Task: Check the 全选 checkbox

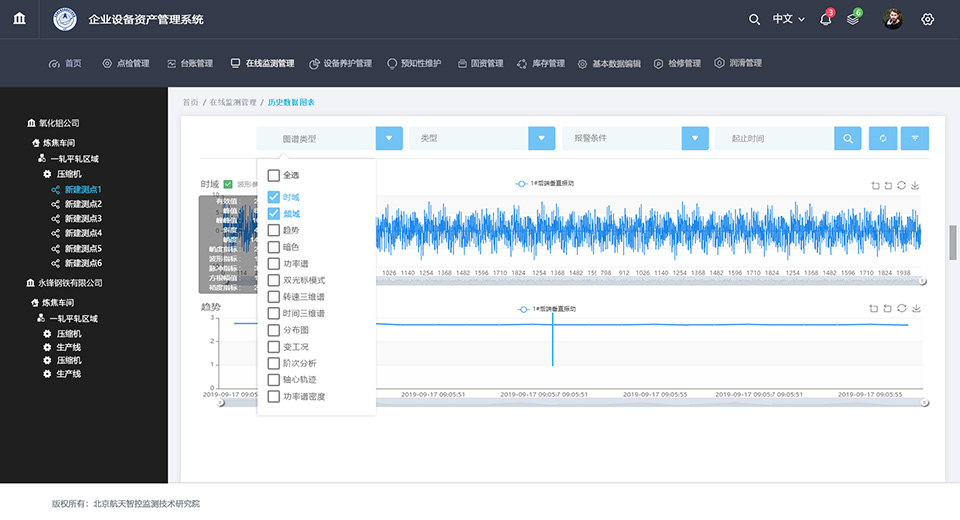Action: (x=273, y=175)
